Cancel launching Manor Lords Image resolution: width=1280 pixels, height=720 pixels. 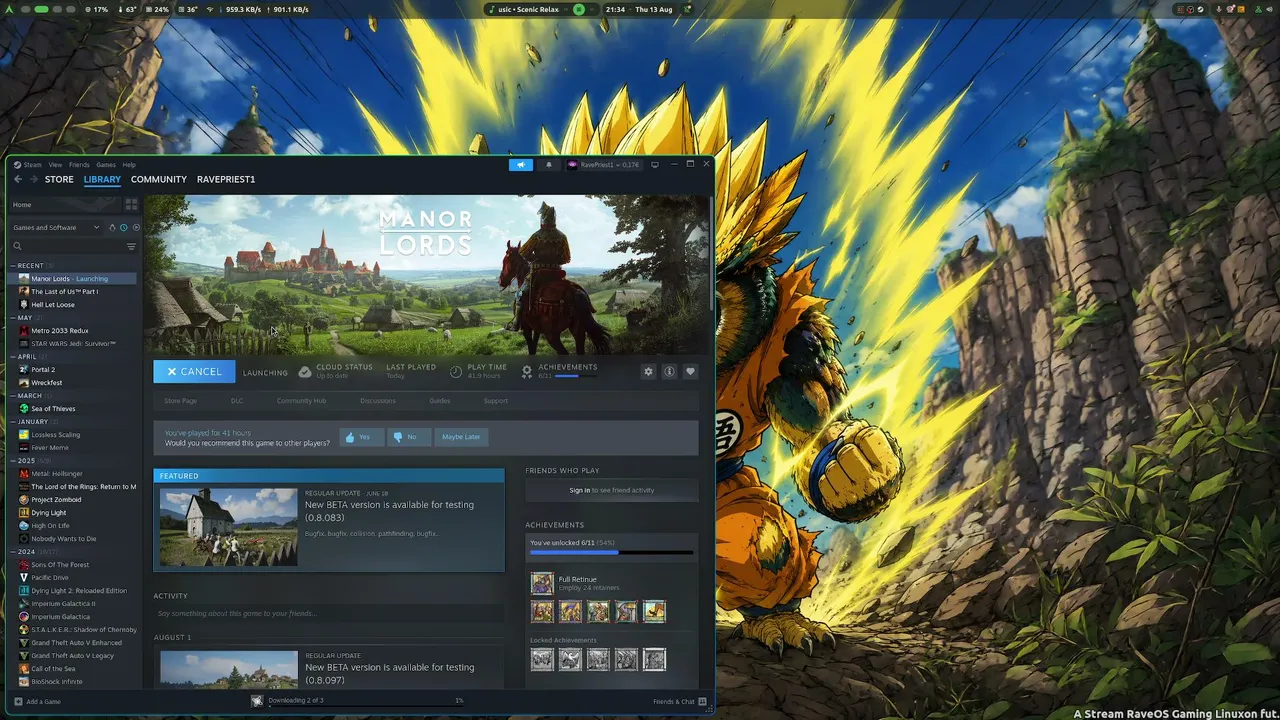point(194,372)
